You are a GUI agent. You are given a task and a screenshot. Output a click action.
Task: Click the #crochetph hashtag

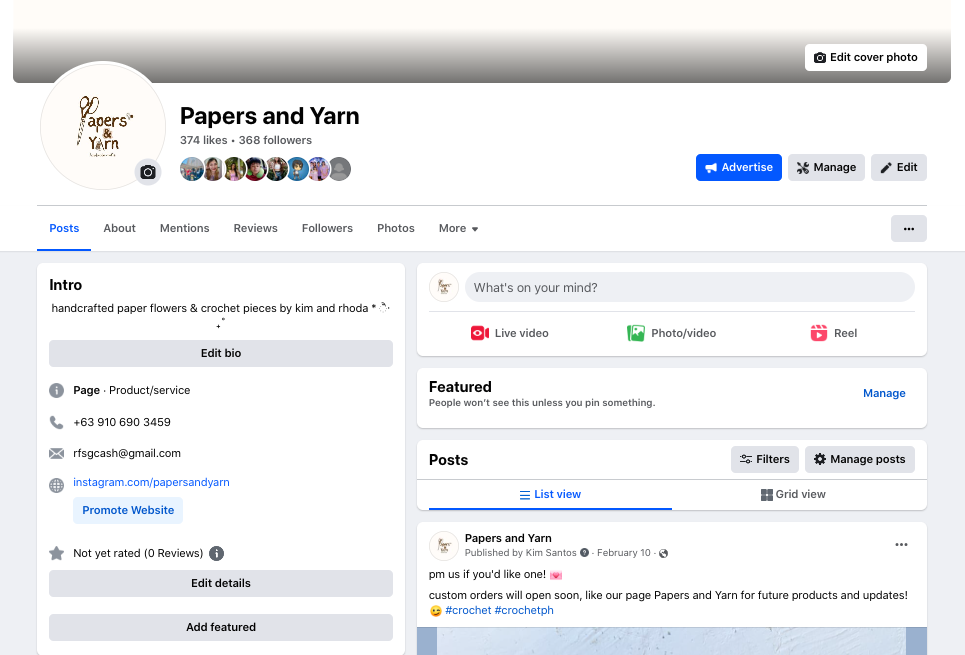[x=524, y=610]
